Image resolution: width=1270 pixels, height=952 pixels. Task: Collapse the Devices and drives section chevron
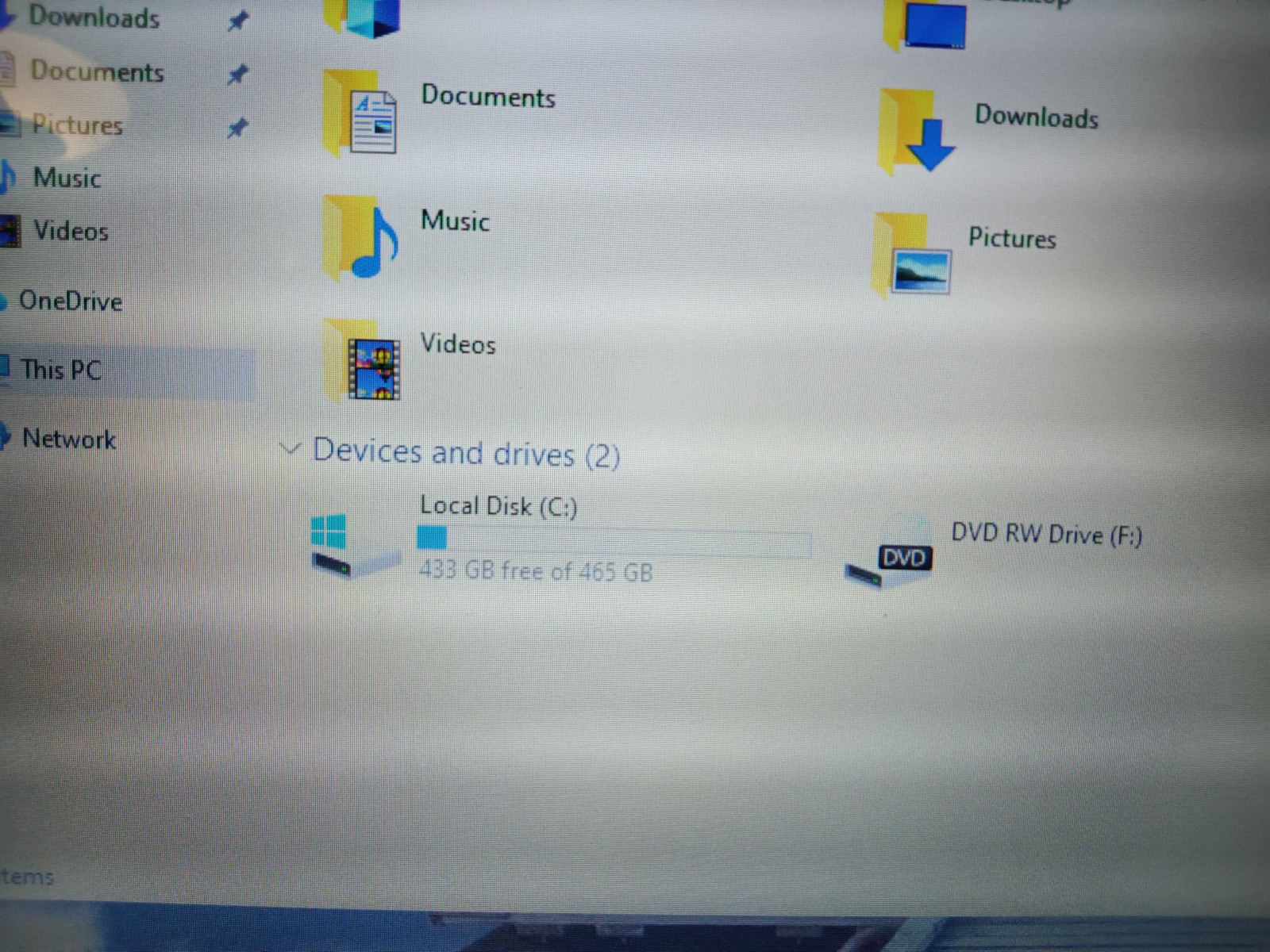click(291, 450)
